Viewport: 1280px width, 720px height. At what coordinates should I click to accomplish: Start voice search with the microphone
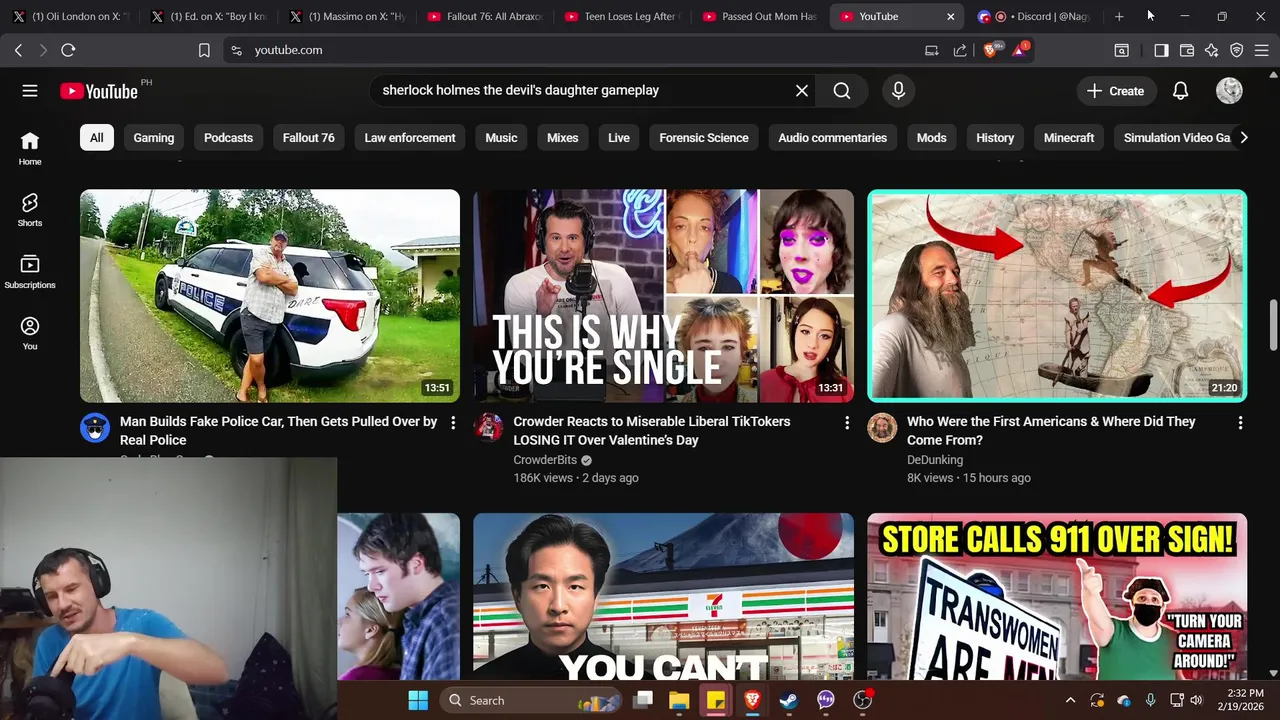(898, 91)
